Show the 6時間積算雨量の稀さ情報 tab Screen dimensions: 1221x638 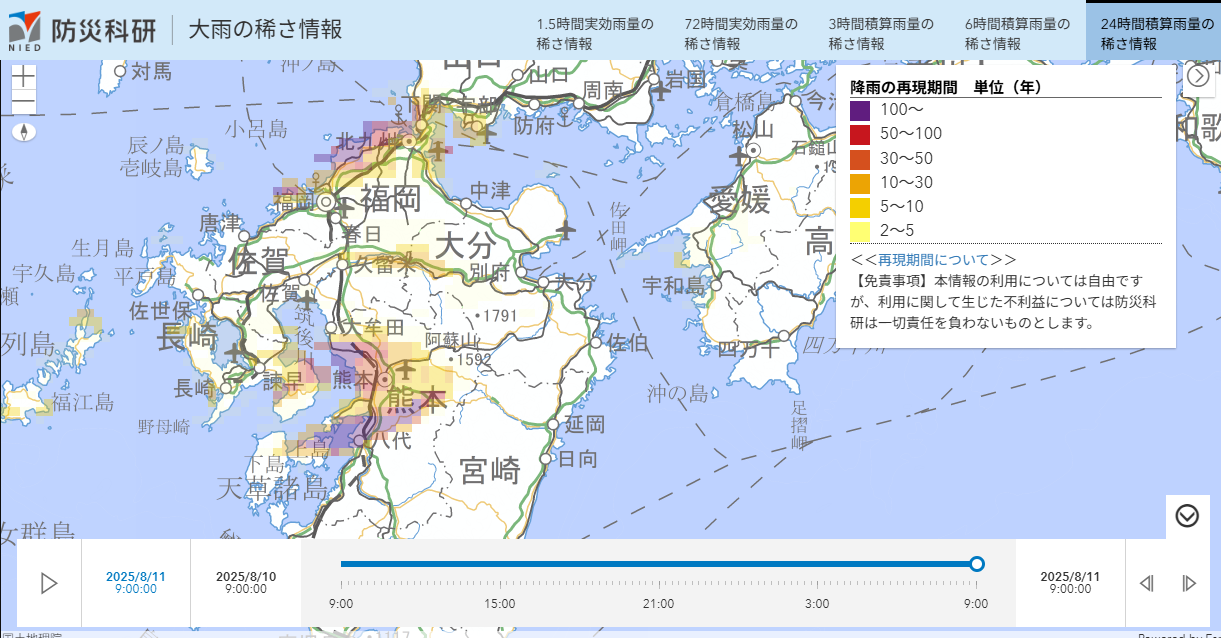tap(1017, 33)
